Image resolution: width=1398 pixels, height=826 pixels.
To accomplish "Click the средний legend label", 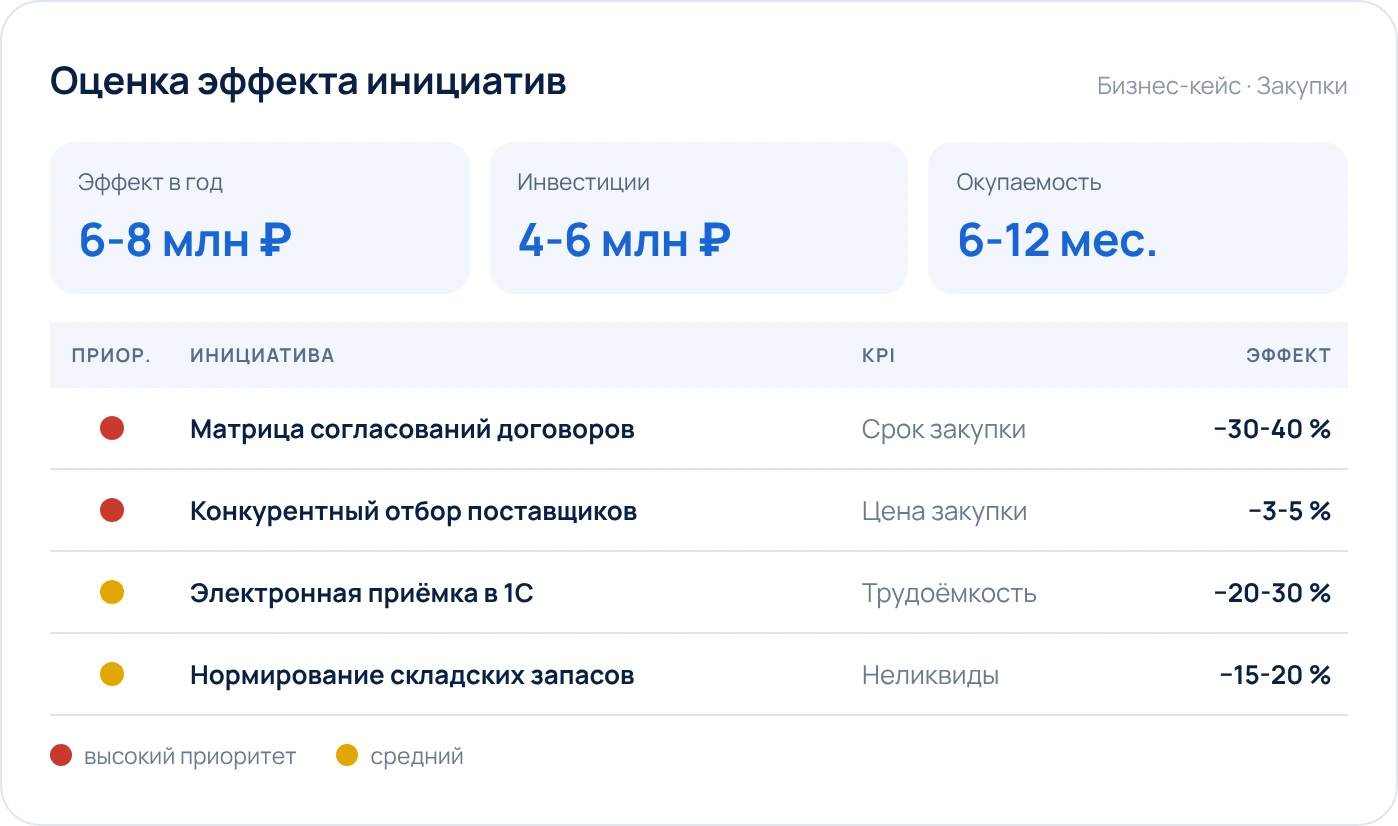I will point(417,756).
